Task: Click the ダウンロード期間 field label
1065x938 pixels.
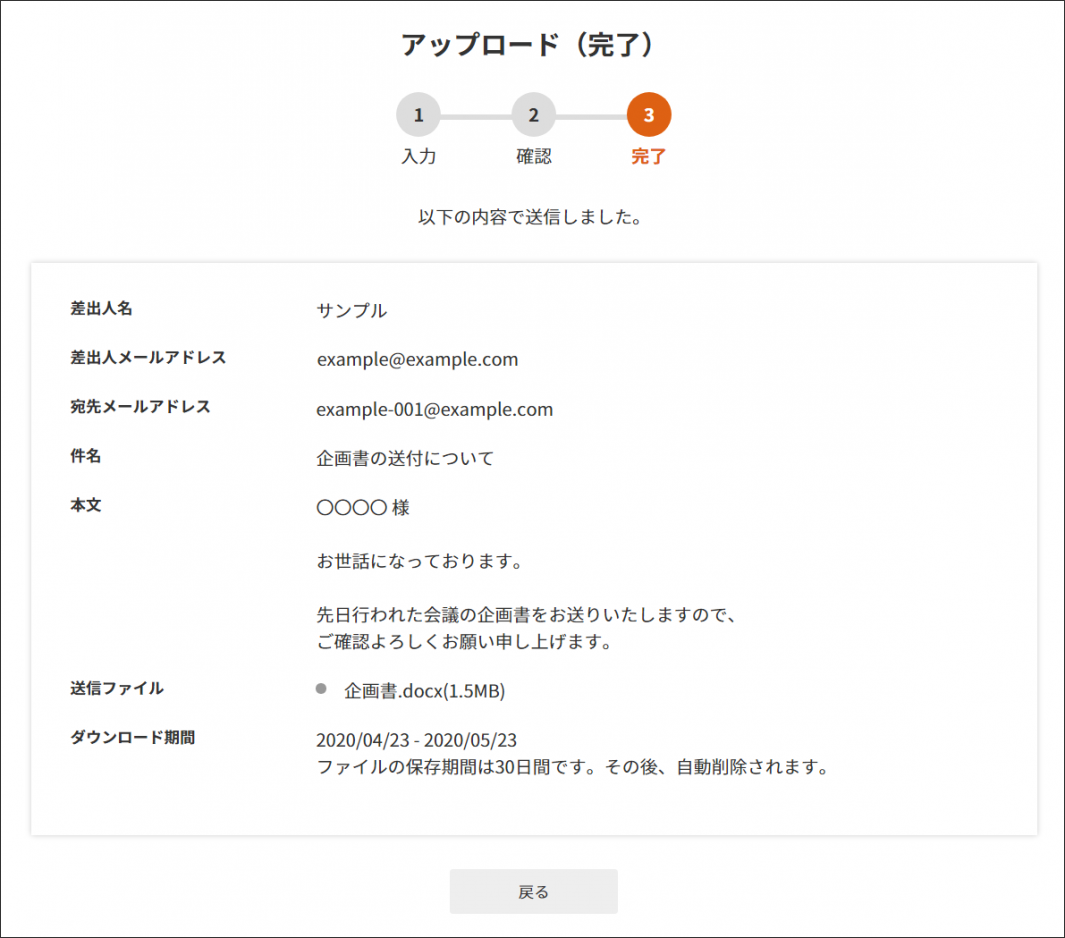Action: point(132,738)
